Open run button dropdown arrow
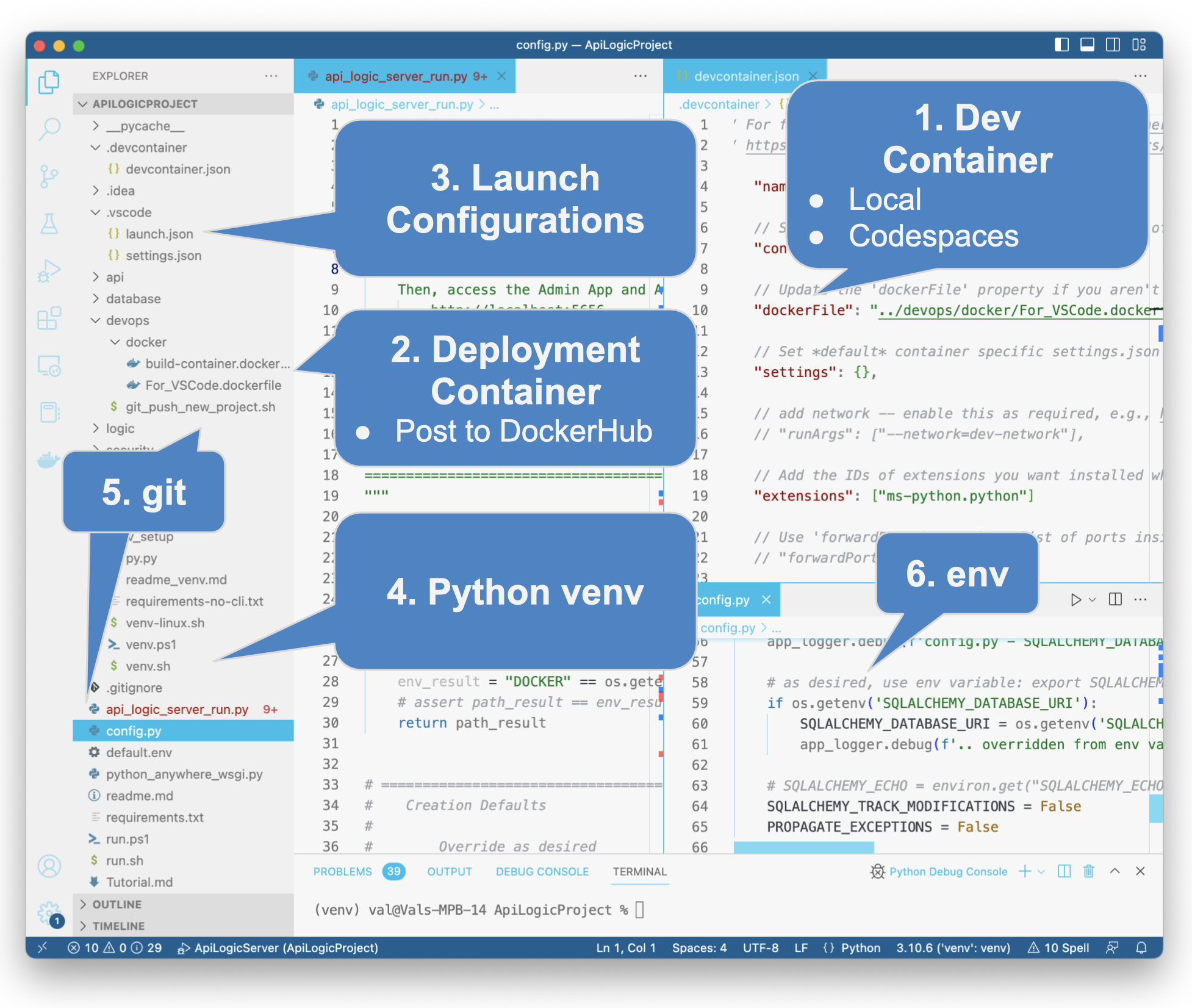The width and height of the screenshot is (1192, 1008). pos(1093,600)
